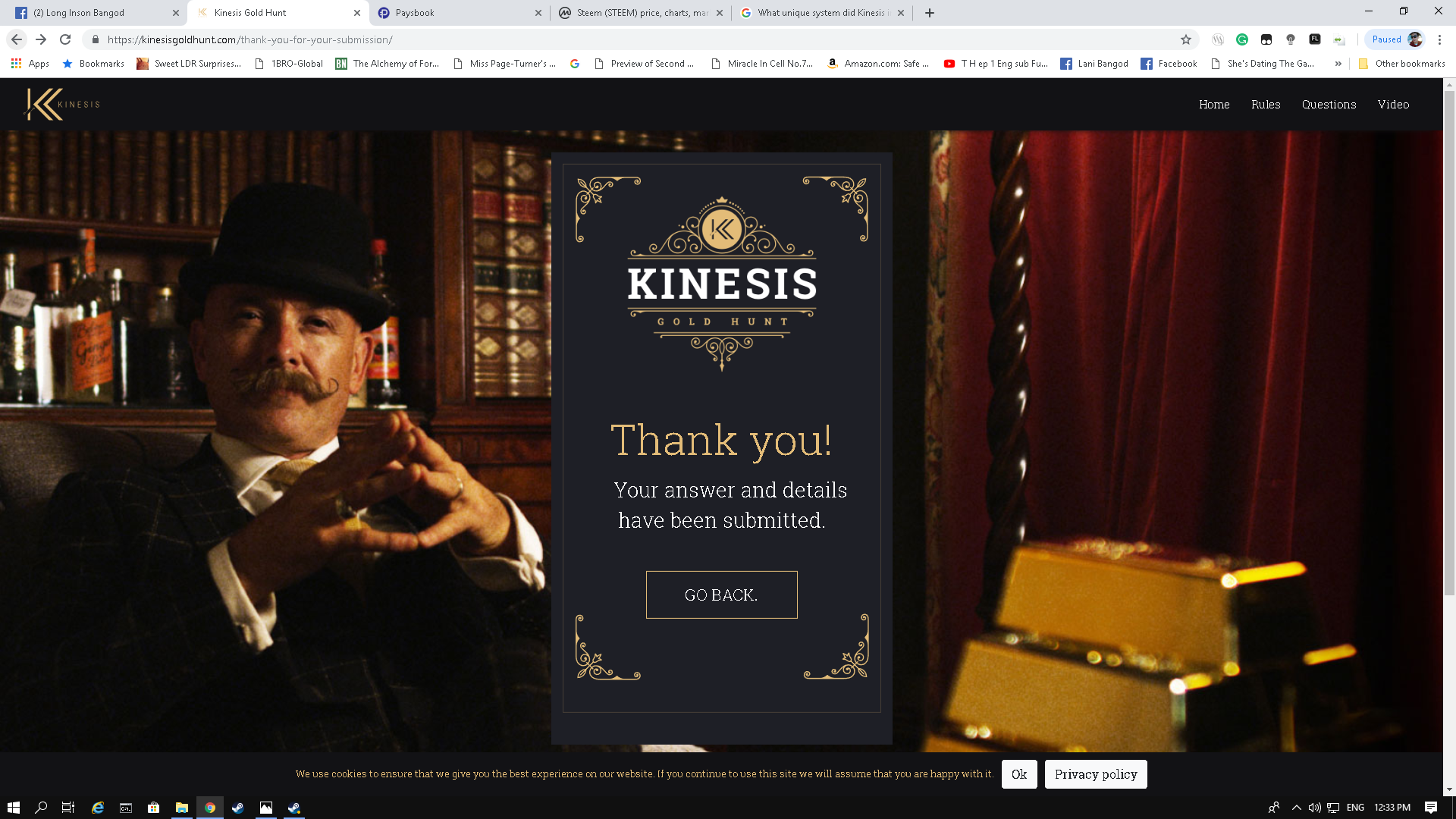The image size is (1456, 819).
Task: Switch to the Steem price charts tab
Action: (x=641, y=13)
